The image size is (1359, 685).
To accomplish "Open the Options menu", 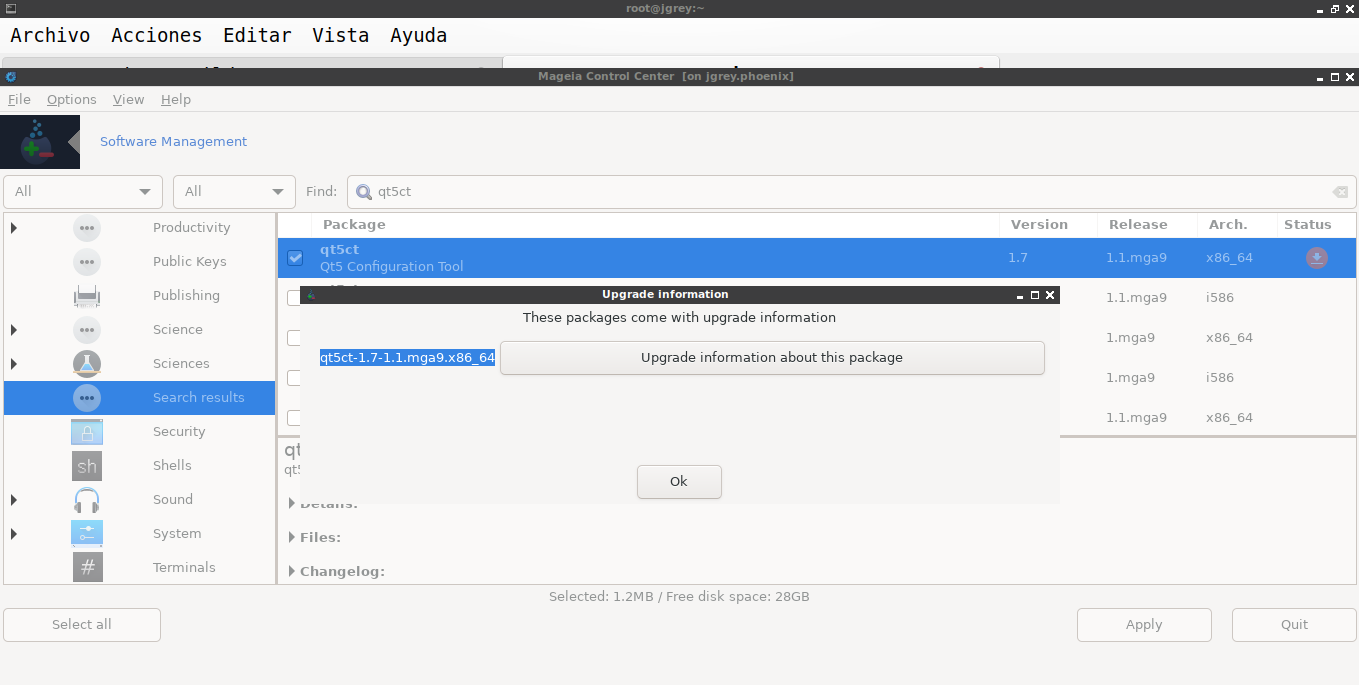I will pyautogui.click(x=72, y=100).
